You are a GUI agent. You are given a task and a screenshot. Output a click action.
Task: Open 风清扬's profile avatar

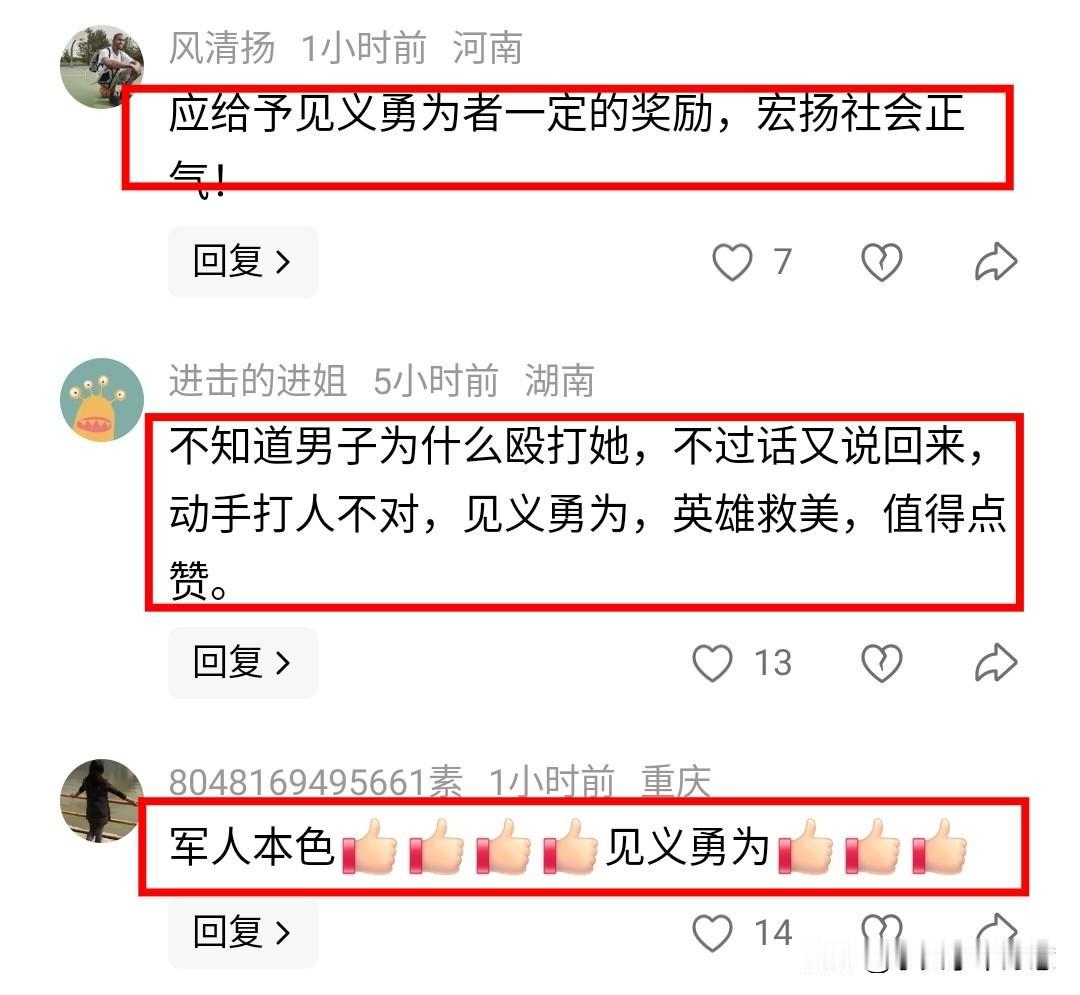[x=102, y=67]
